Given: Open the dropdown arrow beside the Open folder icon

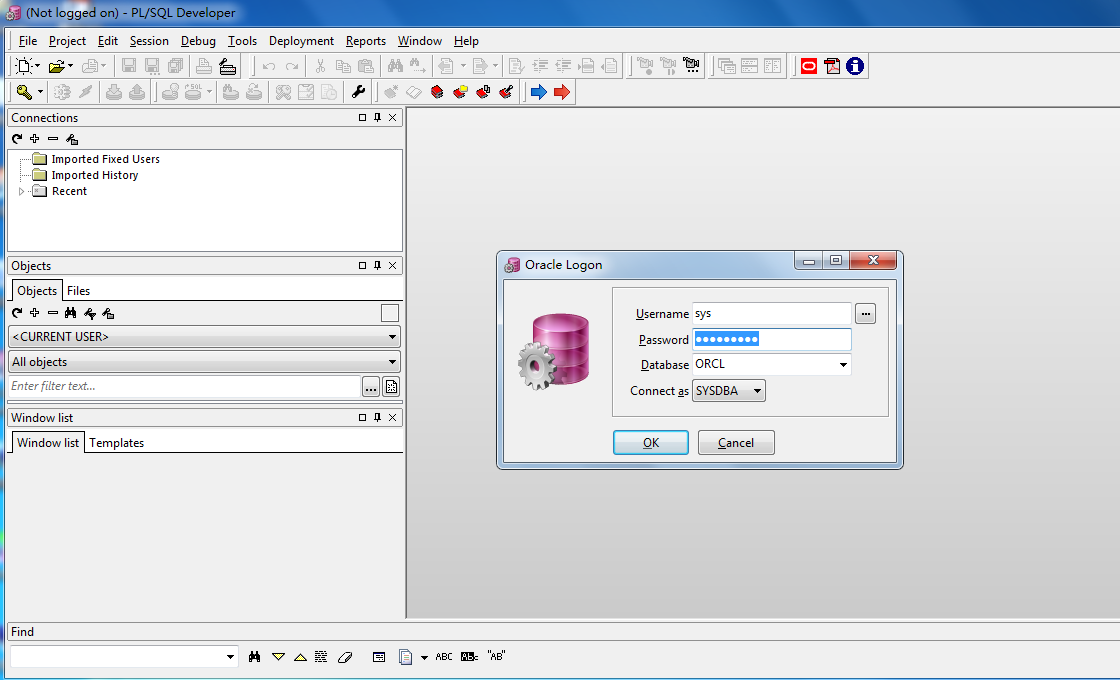Looking at the screenshot, I should (71, 66).
